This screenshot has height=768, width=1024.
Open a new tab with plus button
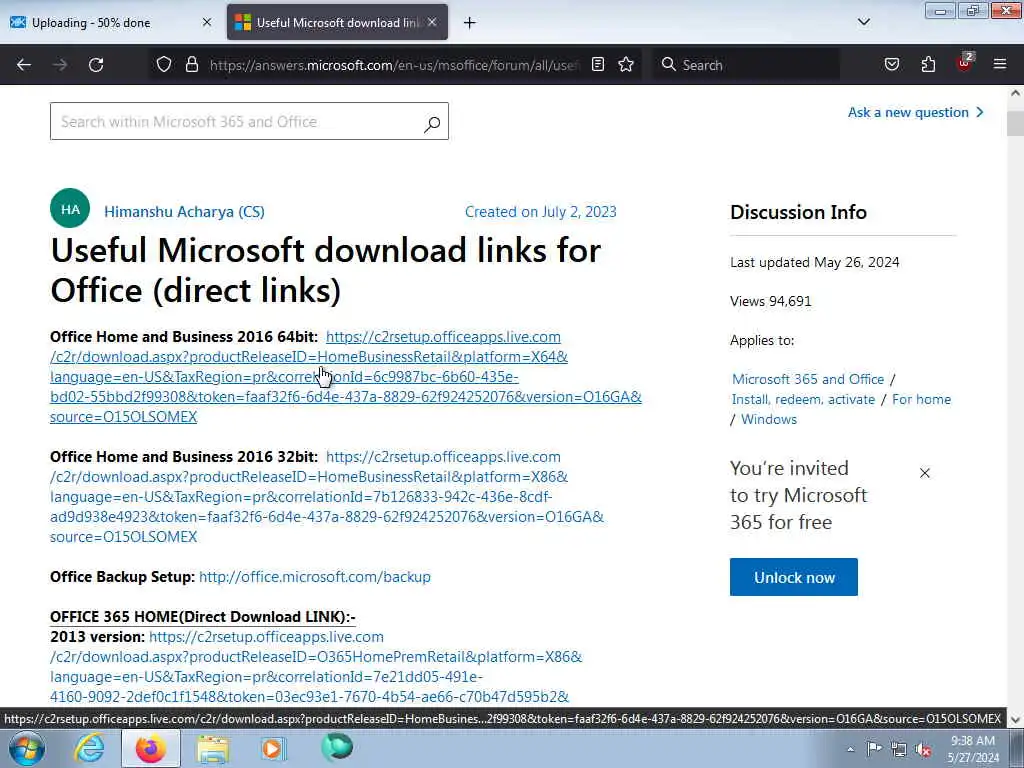pos(470,23)
